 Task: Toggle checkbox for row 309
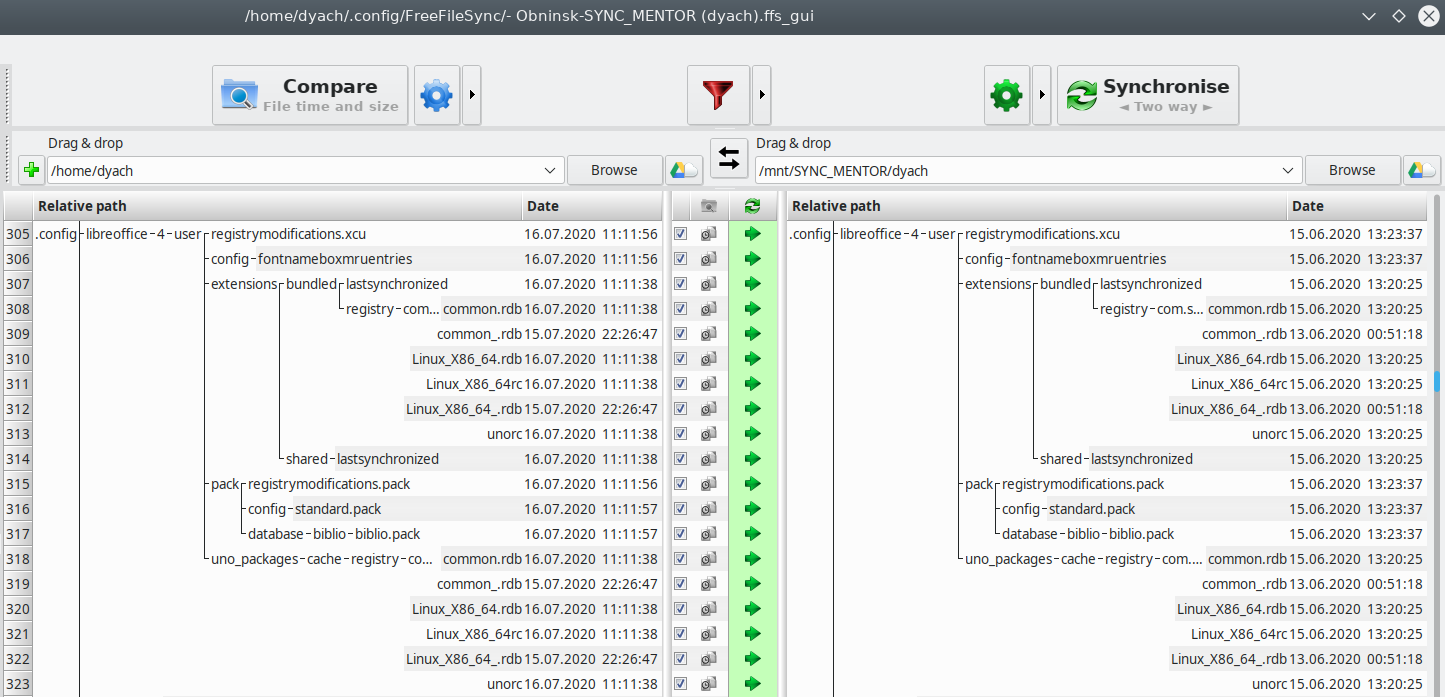[x=681, y=334]
